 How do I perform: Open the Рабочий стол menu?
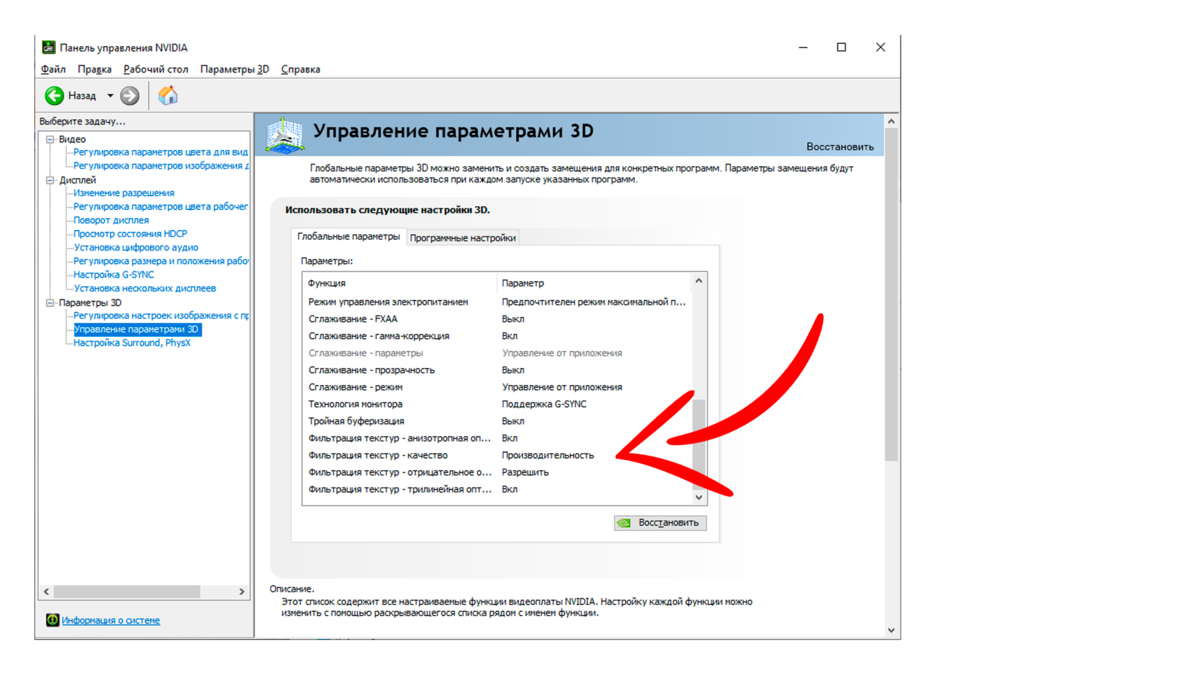point(155,69)
